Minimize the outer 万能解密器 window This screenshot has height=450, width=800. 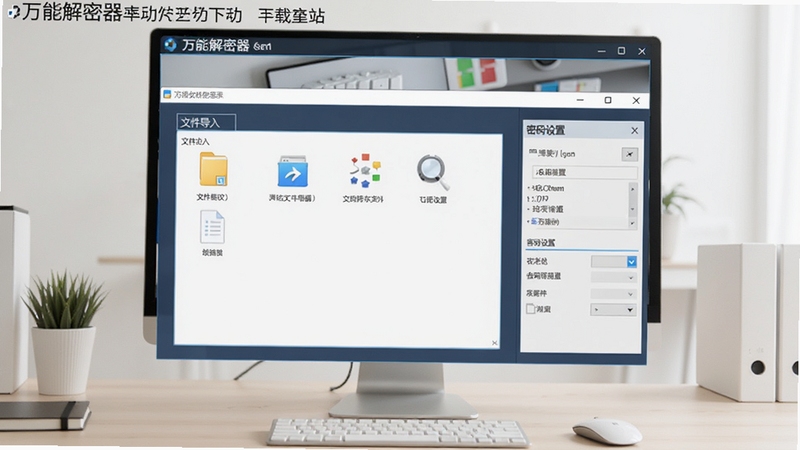coord(602,51)
